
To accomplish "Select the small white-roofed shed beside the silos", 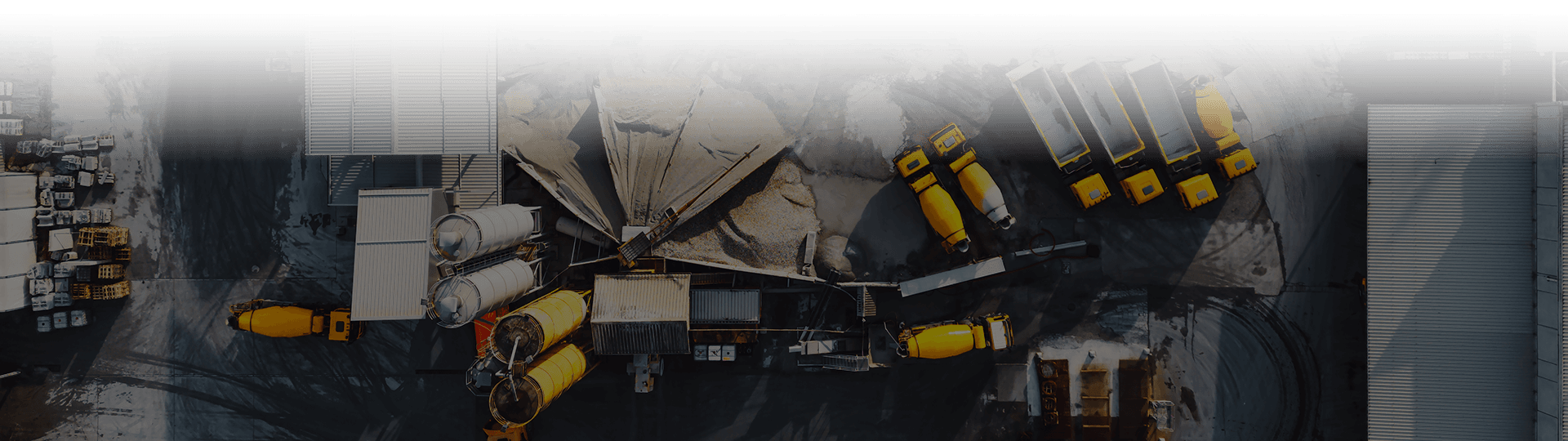I will [394, 254].
